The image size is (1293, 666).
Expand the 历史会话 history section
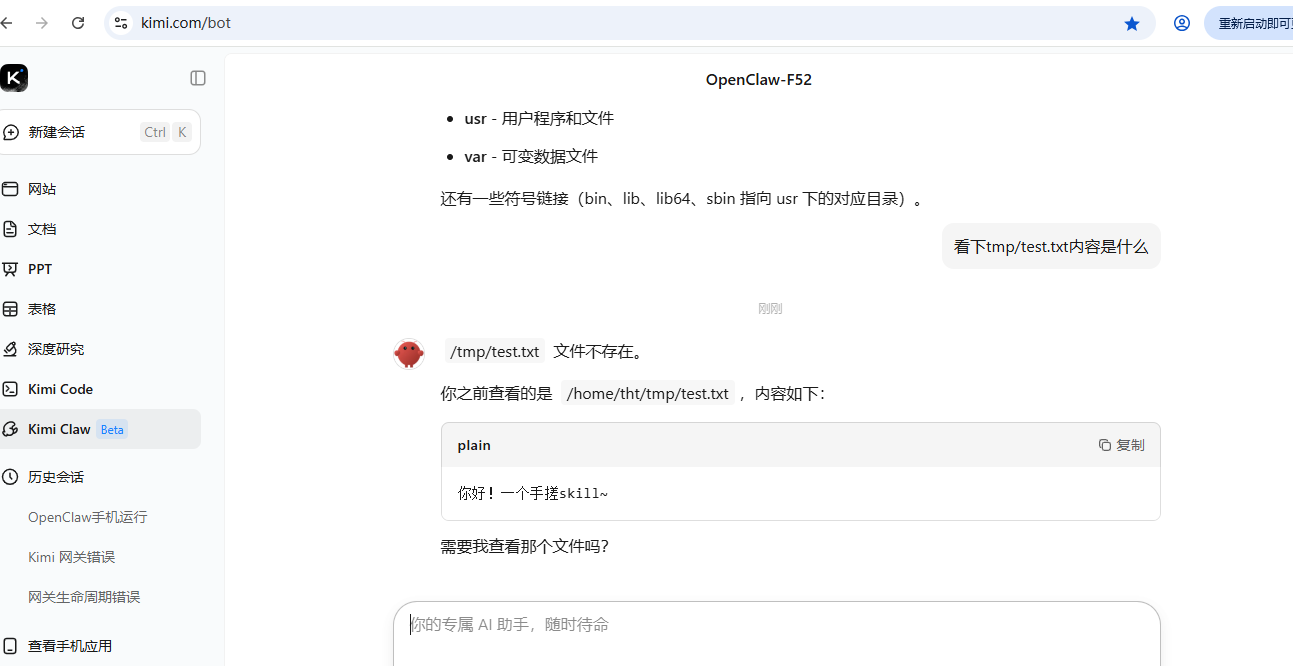click(x=55, y=476)
